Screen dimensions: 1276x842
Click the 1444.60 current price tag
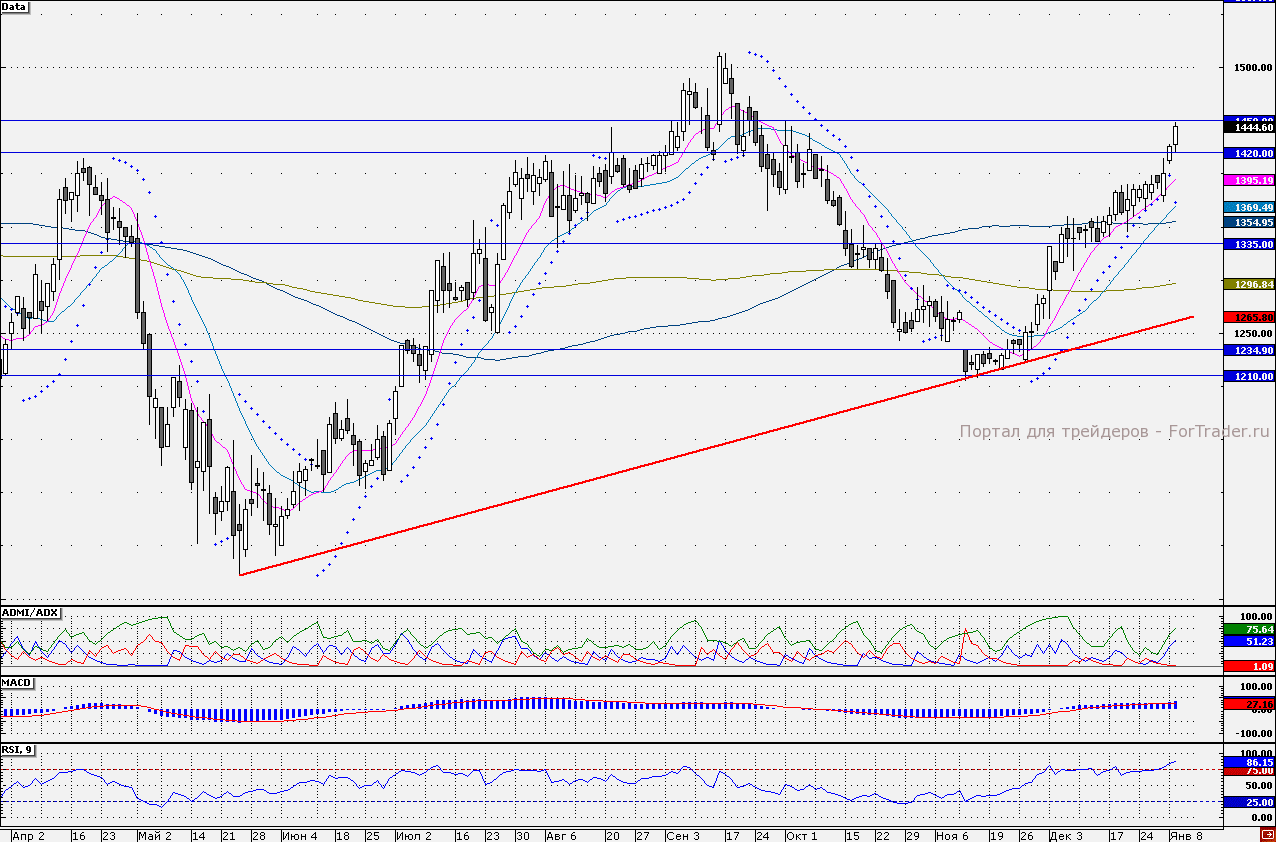pyautogui.click(x=1250, y=127)
